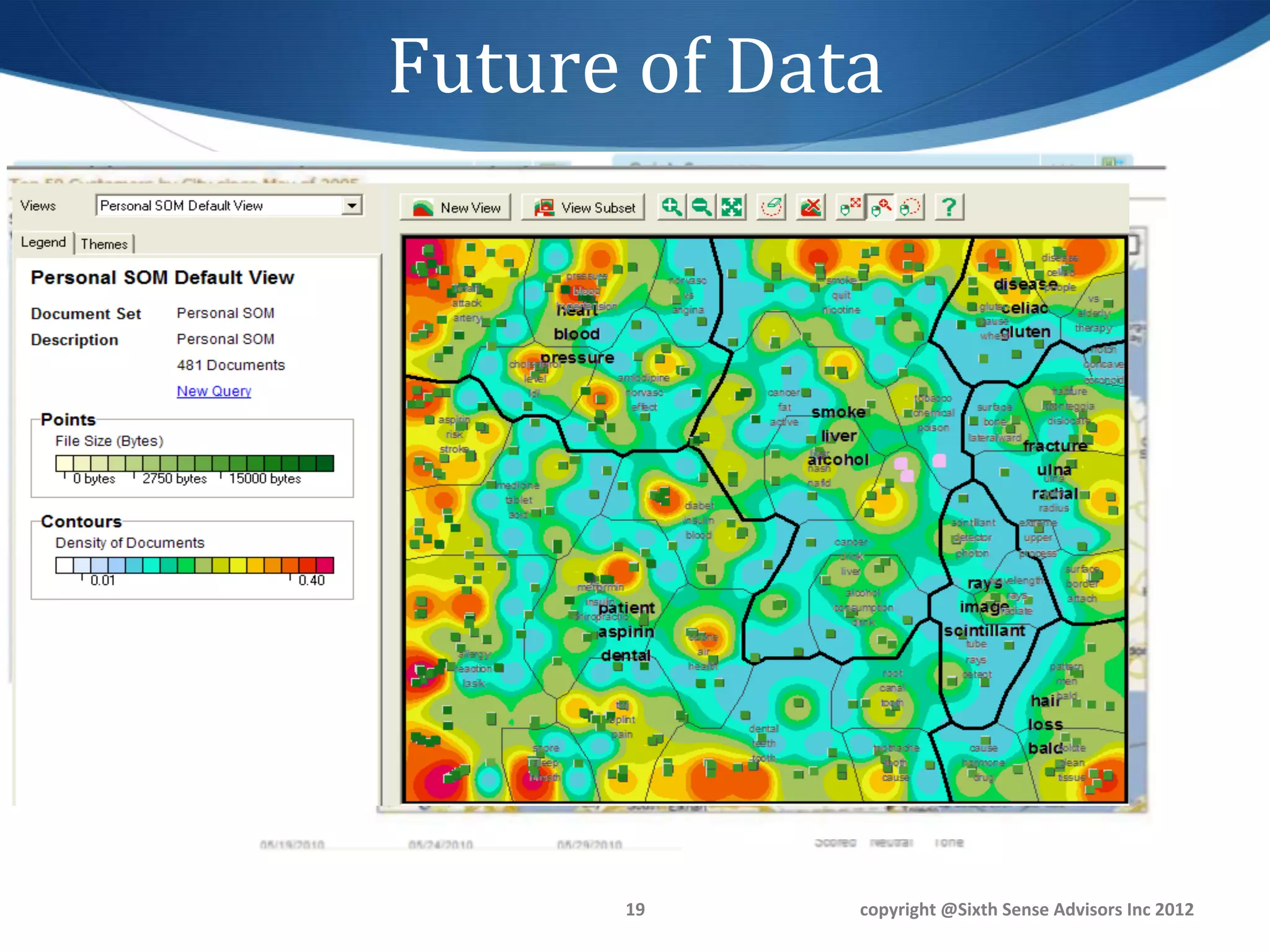Select the mouse pan/expand mode icon

point(850,207)
